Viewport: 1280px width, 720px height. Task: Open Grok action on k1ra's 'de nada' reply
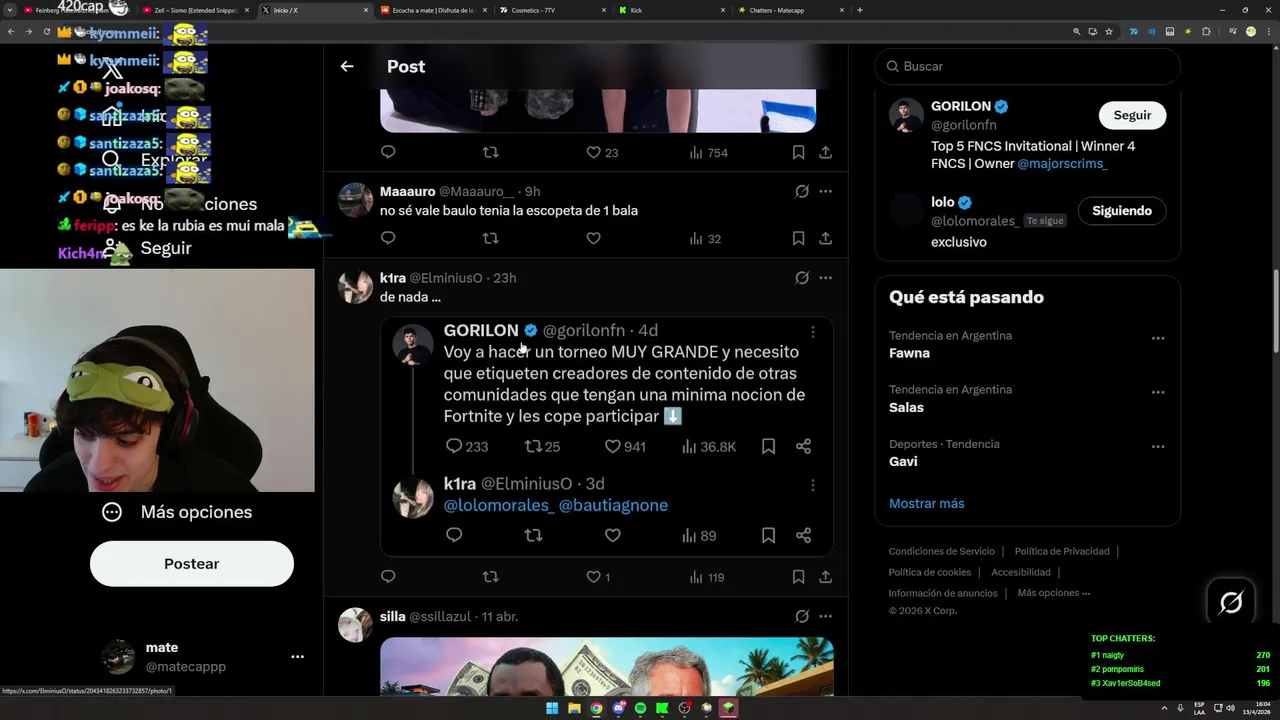click(x=802, y=278)
